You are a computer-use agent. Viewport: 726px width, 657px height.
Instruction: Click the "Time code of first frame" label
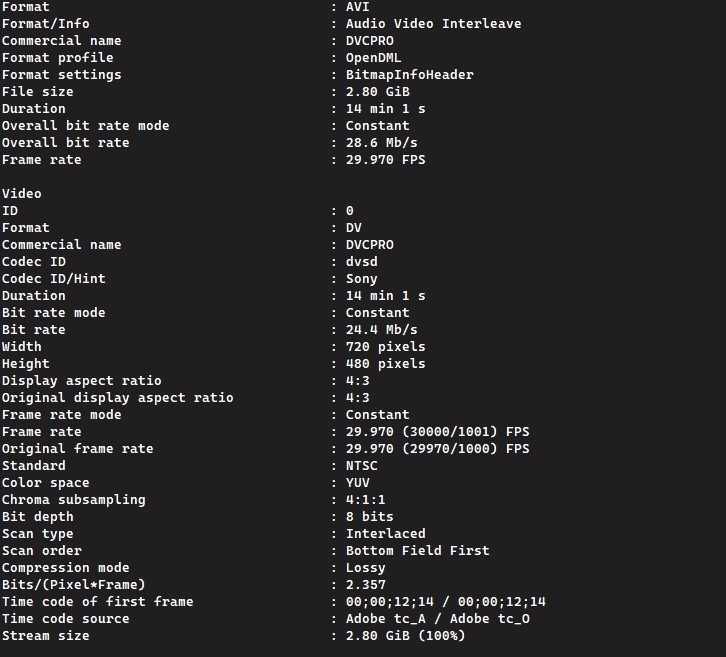[98, 601]
